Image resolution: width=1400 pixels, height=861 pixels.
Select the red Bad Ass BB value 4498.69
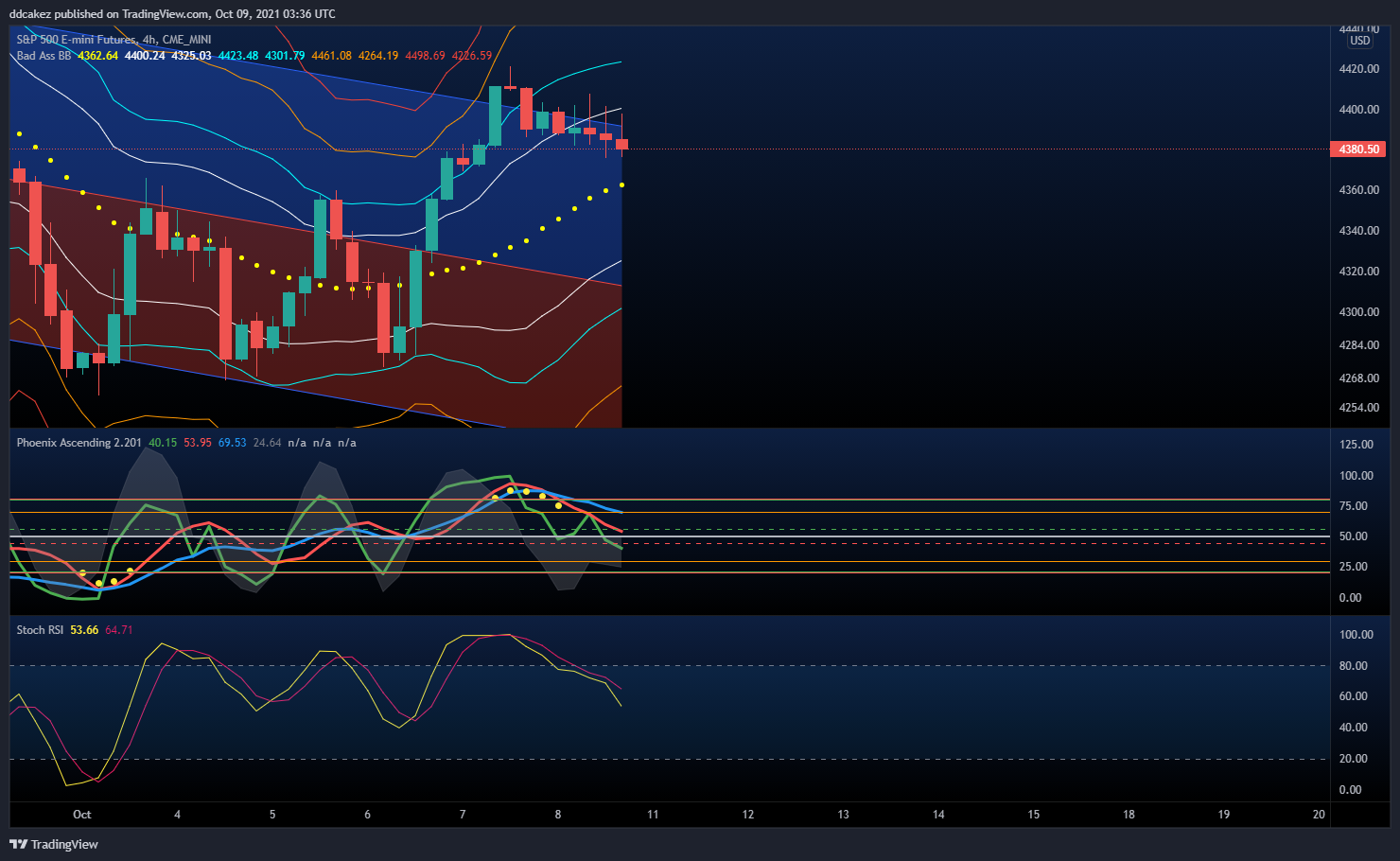(425, 56)
